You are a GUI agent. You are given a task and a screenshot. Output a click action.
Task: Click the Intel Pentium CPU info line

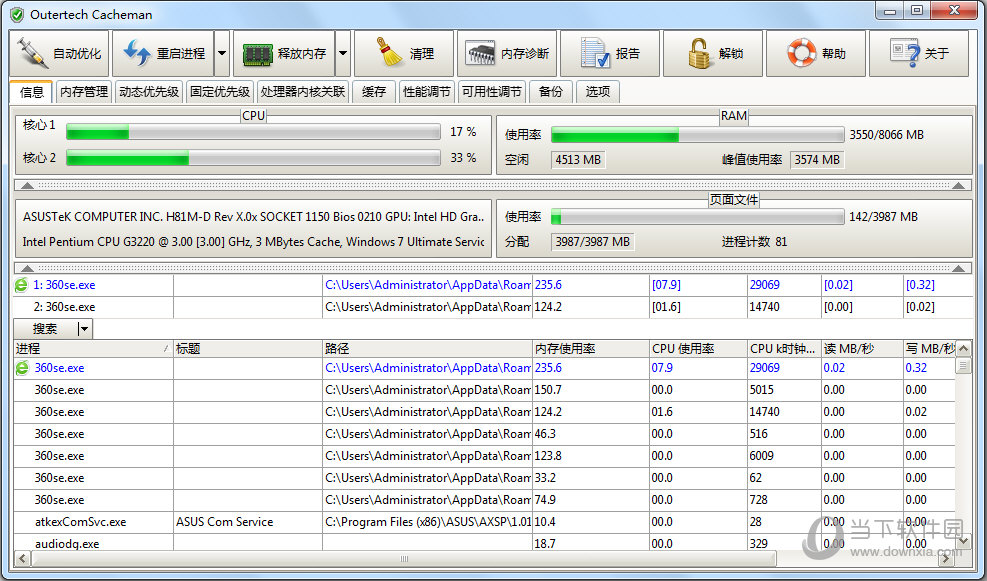pos(253,242)
